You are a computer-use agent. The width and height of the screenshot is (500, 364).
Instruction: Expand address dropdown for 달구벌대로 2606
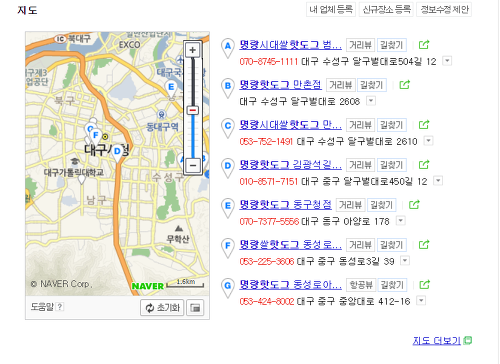click(371, 101)
